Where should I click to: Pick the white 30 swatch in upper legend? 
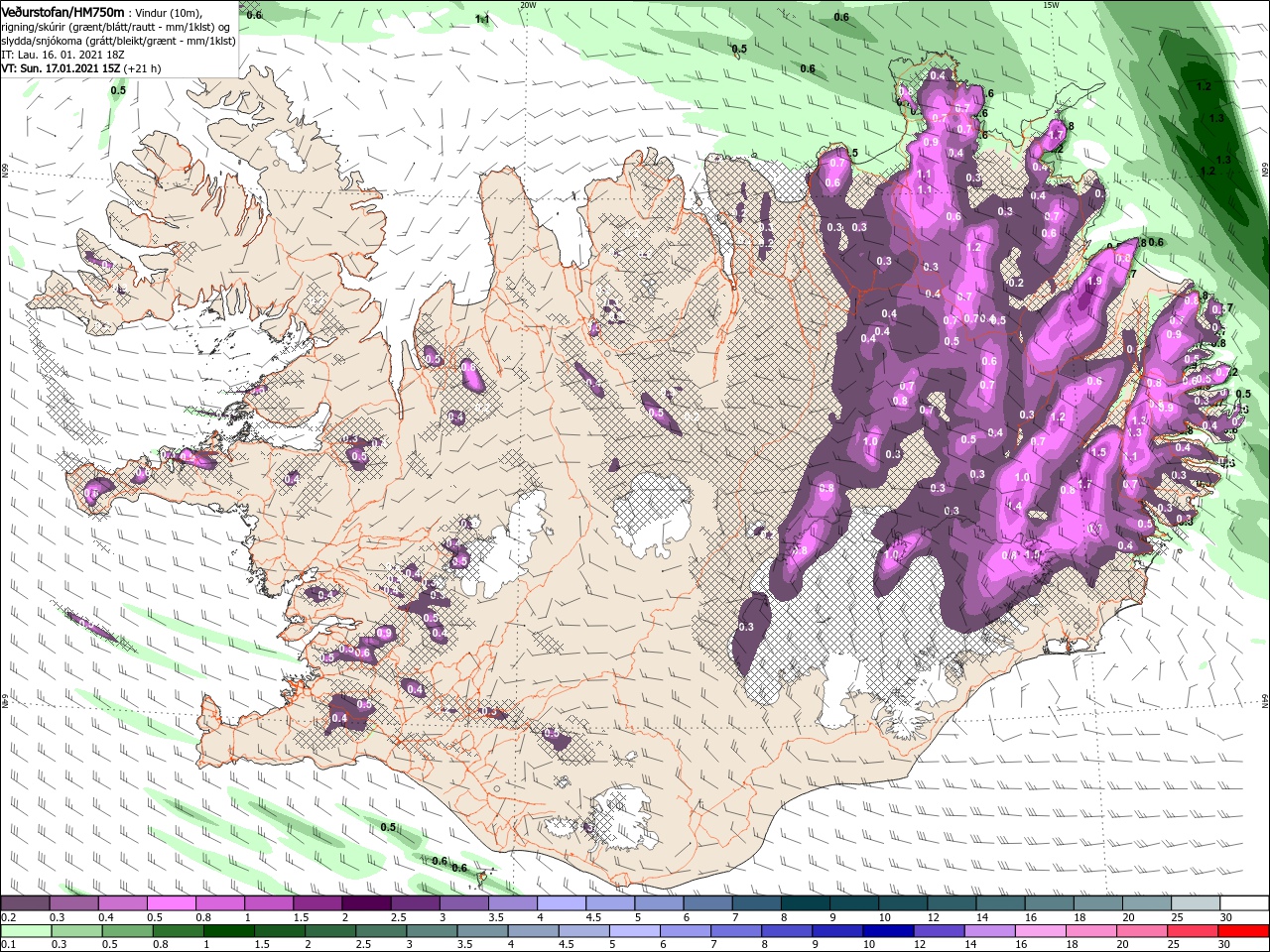pos(1244,903)
